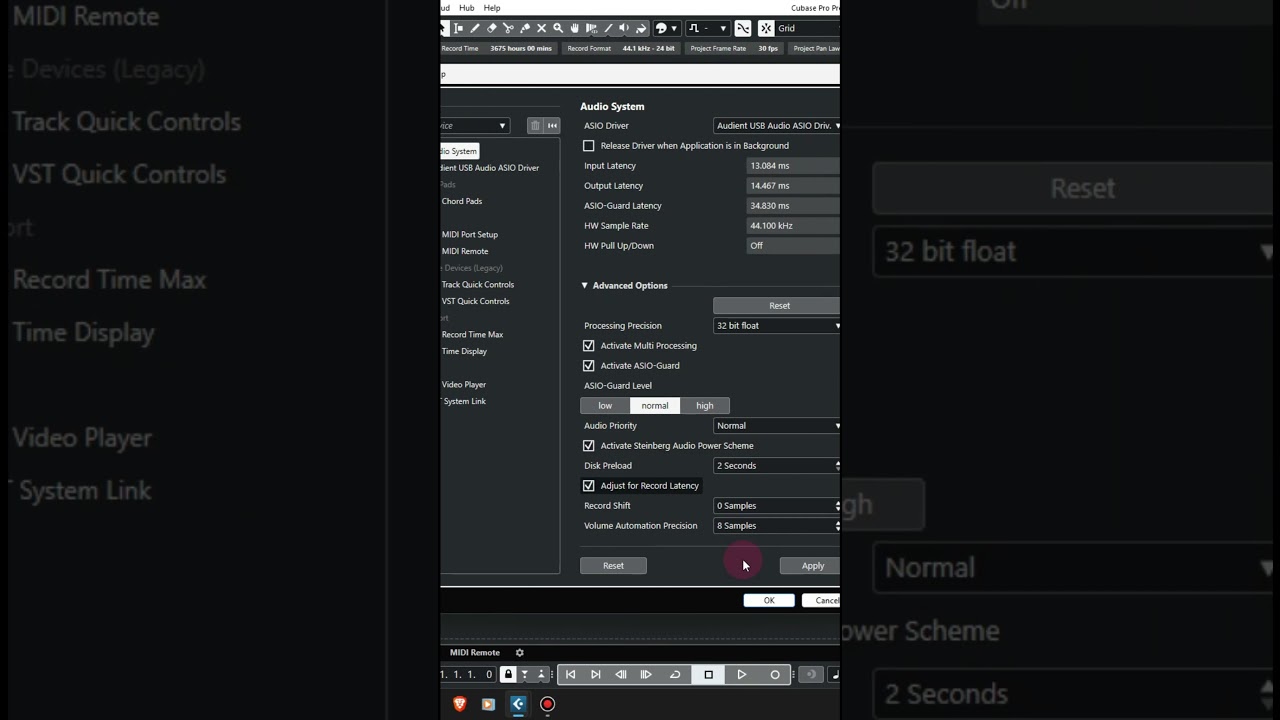The height and width of the screenshot is (720, 1280).
Task: Switch to the MIDI Remote tab
Action: 475,653
